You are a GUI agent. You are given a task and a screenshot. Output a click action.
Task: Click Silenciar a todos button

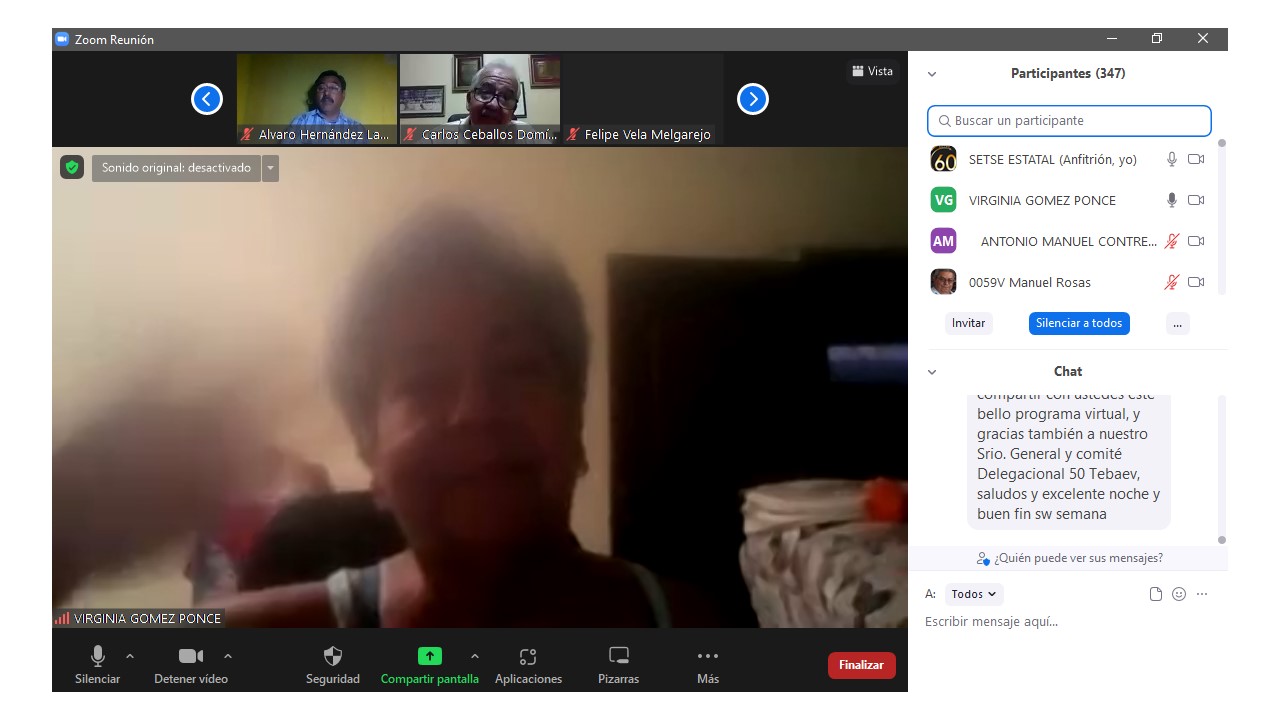1079,323
